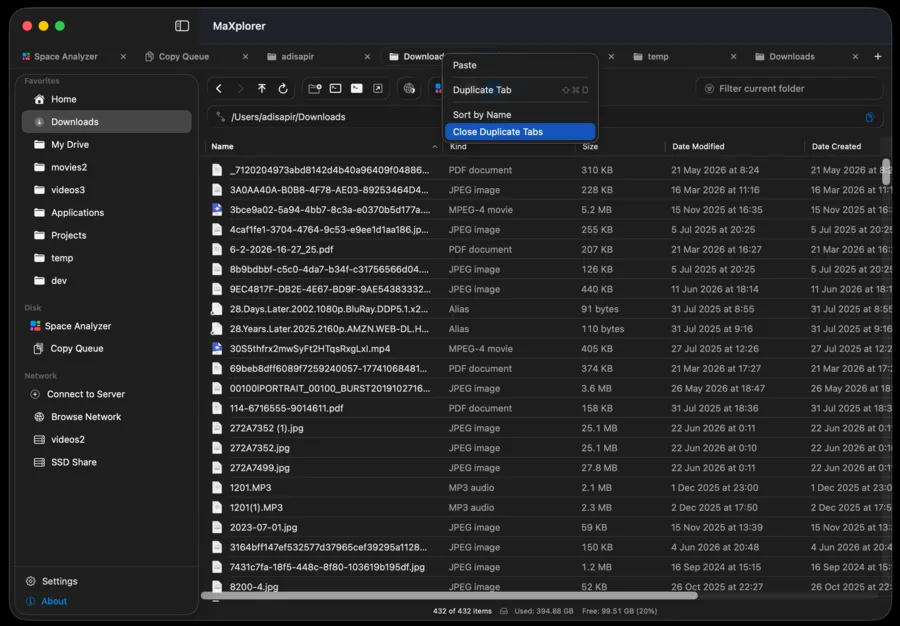Viewport: 900px width, 626px height.
Task: Click the horizontal scrollbar at the bottom
Action: pyautogui.click(x=449, y=596)
